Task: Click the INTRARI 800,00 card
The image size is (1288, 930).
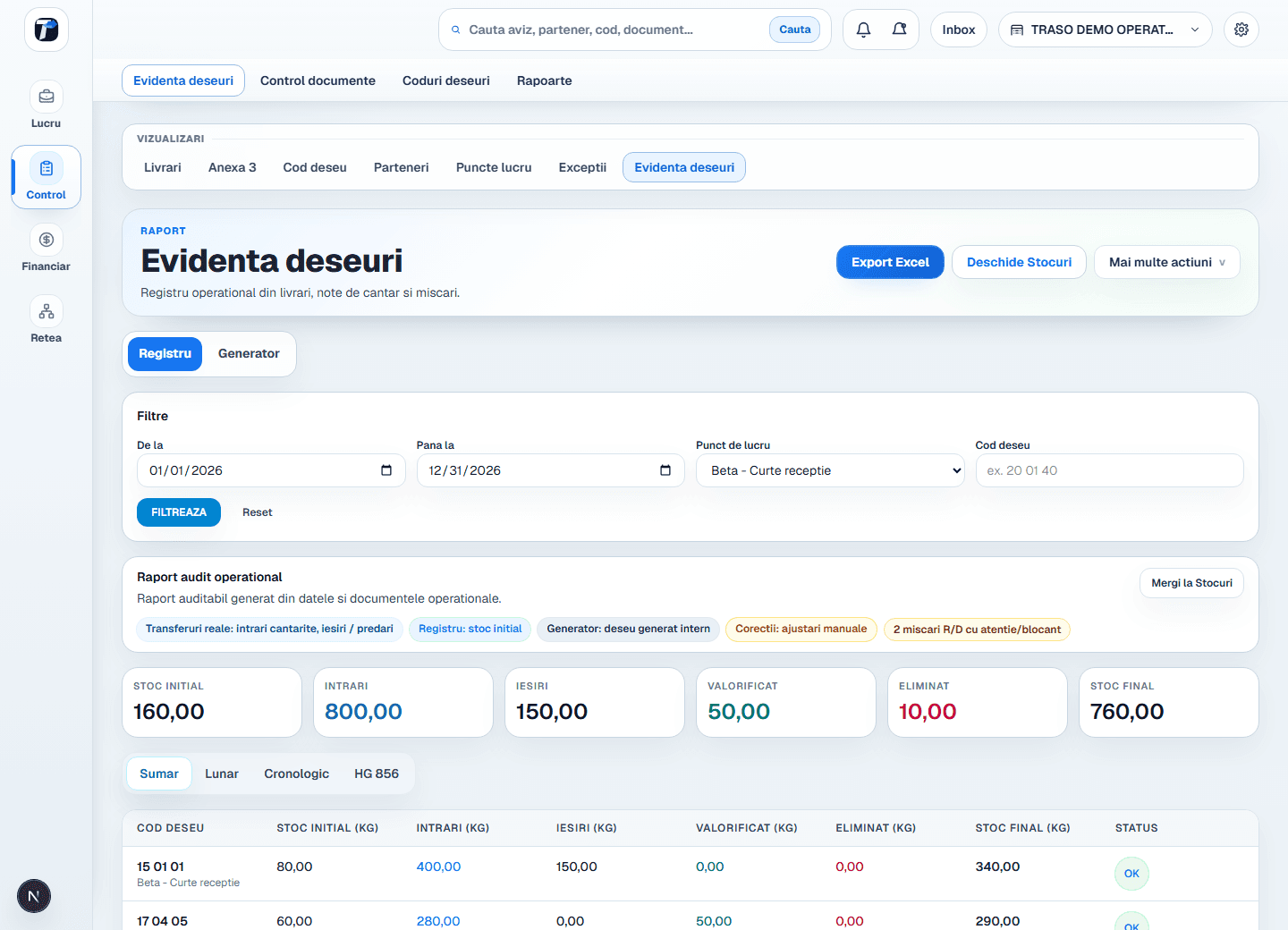Action: pyautogui.click(x=403, y=703)
